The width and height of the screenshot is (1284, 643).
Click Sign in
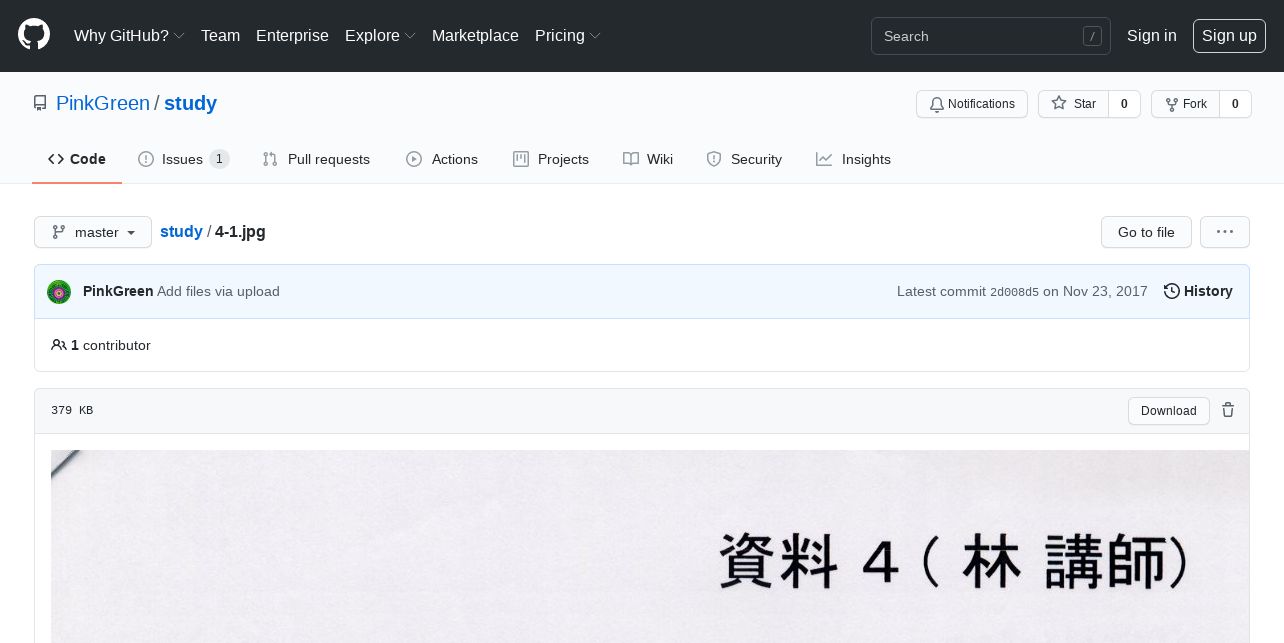(x=1151, y=36)
